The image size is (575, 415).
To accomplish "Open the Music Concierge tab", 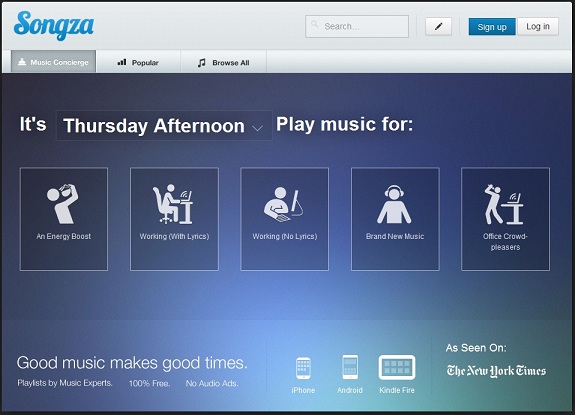I will pos(54,62).
